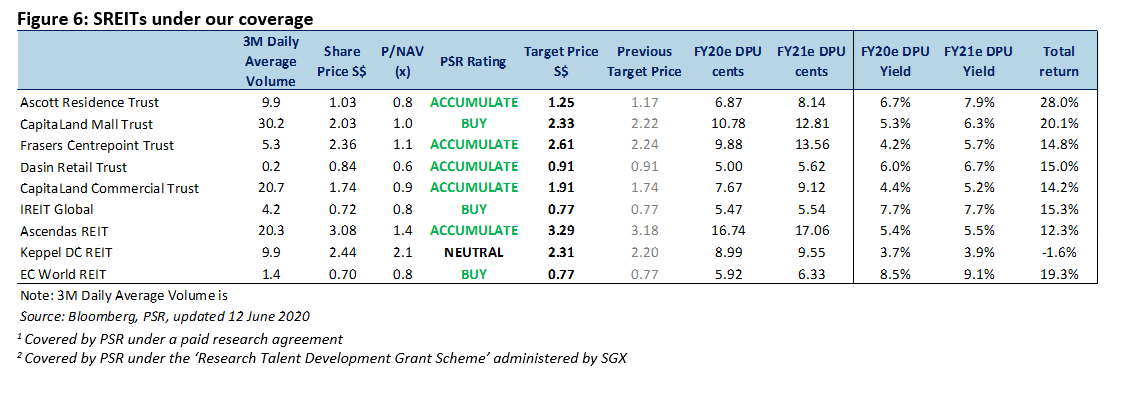The width and height of the screenshot is (1122, 401).
Task: Select the Previous Target Price header
Action: click(x=645, y=62)
